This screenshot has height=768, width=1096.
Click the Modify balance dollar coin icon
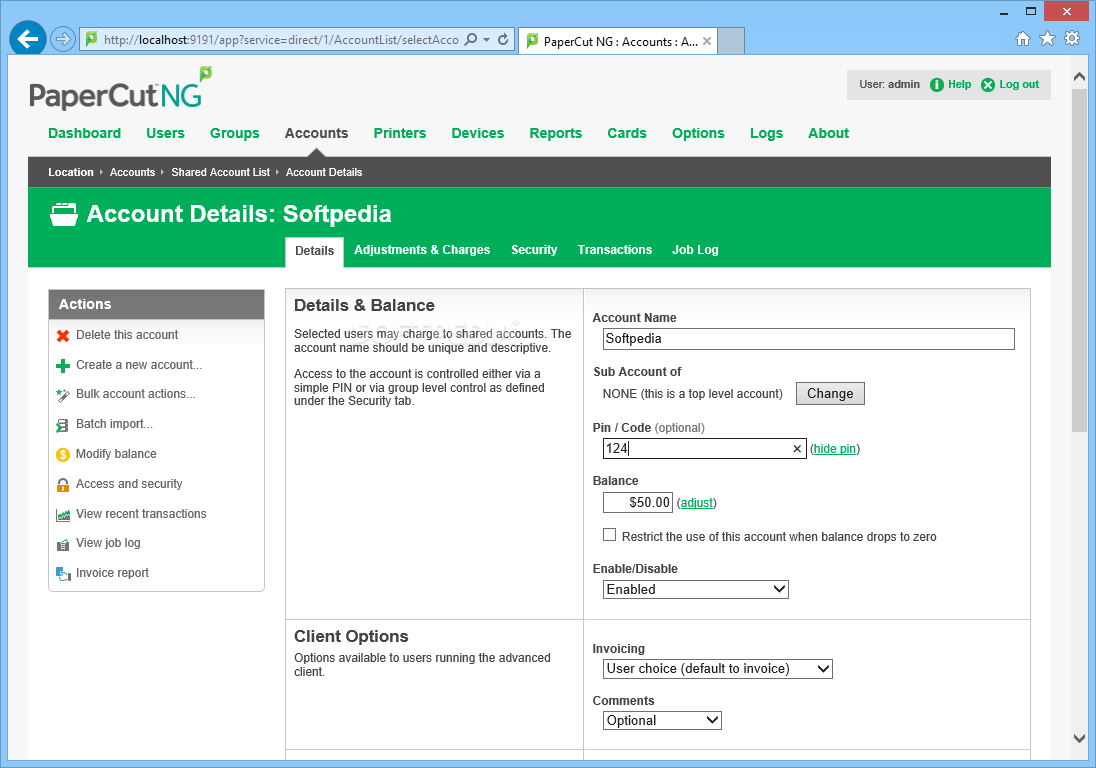63,455
